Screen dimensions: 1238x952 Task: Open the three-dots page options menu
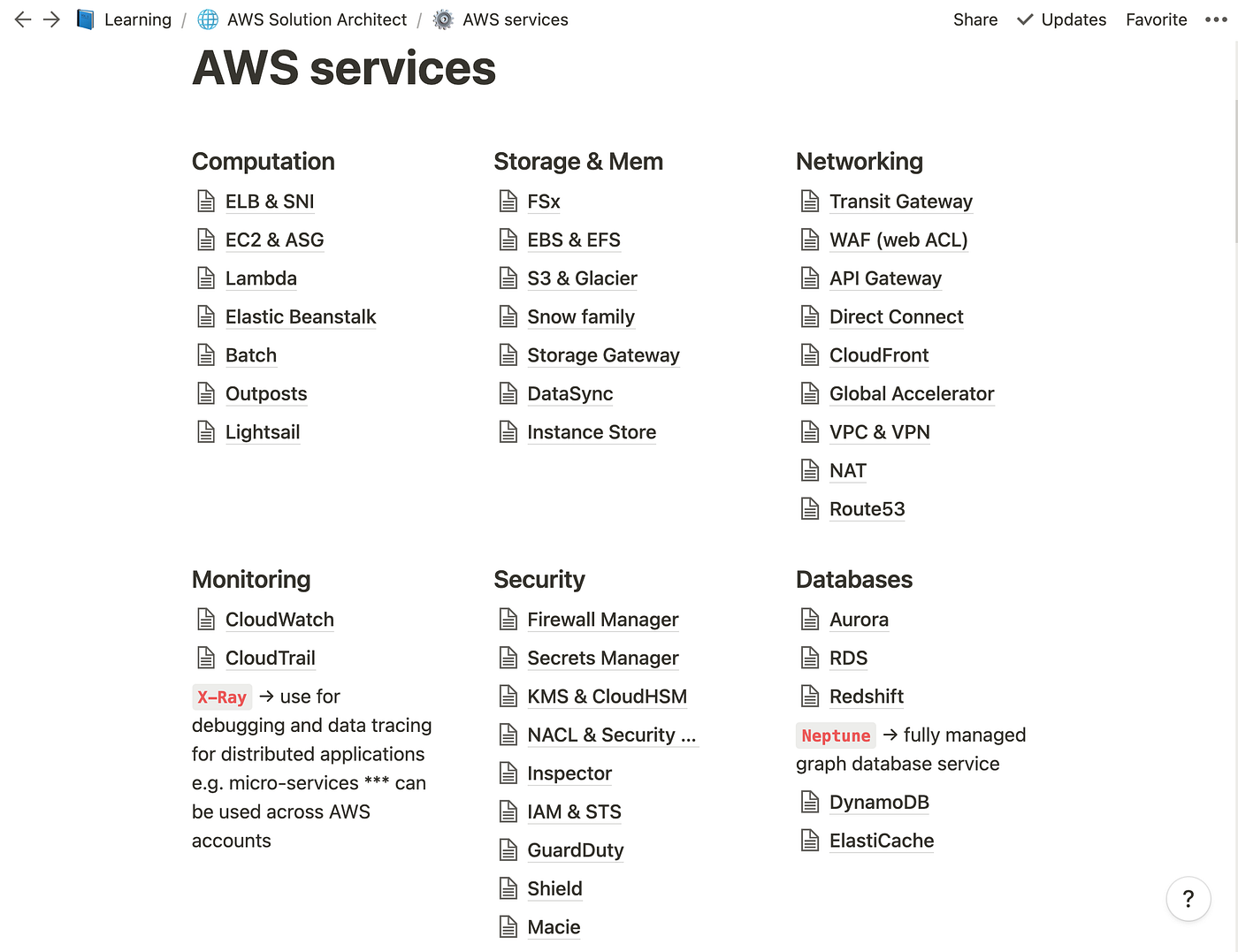pyautogui.click(x=1216, y=19)
